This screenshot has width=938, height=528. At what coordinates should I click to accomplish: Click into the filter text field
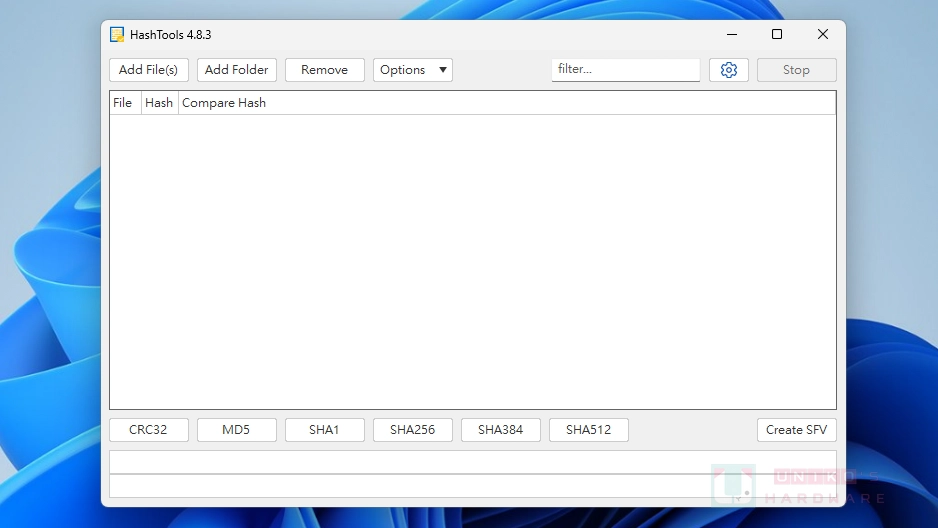pyautogui.click(x=626, y=69)
